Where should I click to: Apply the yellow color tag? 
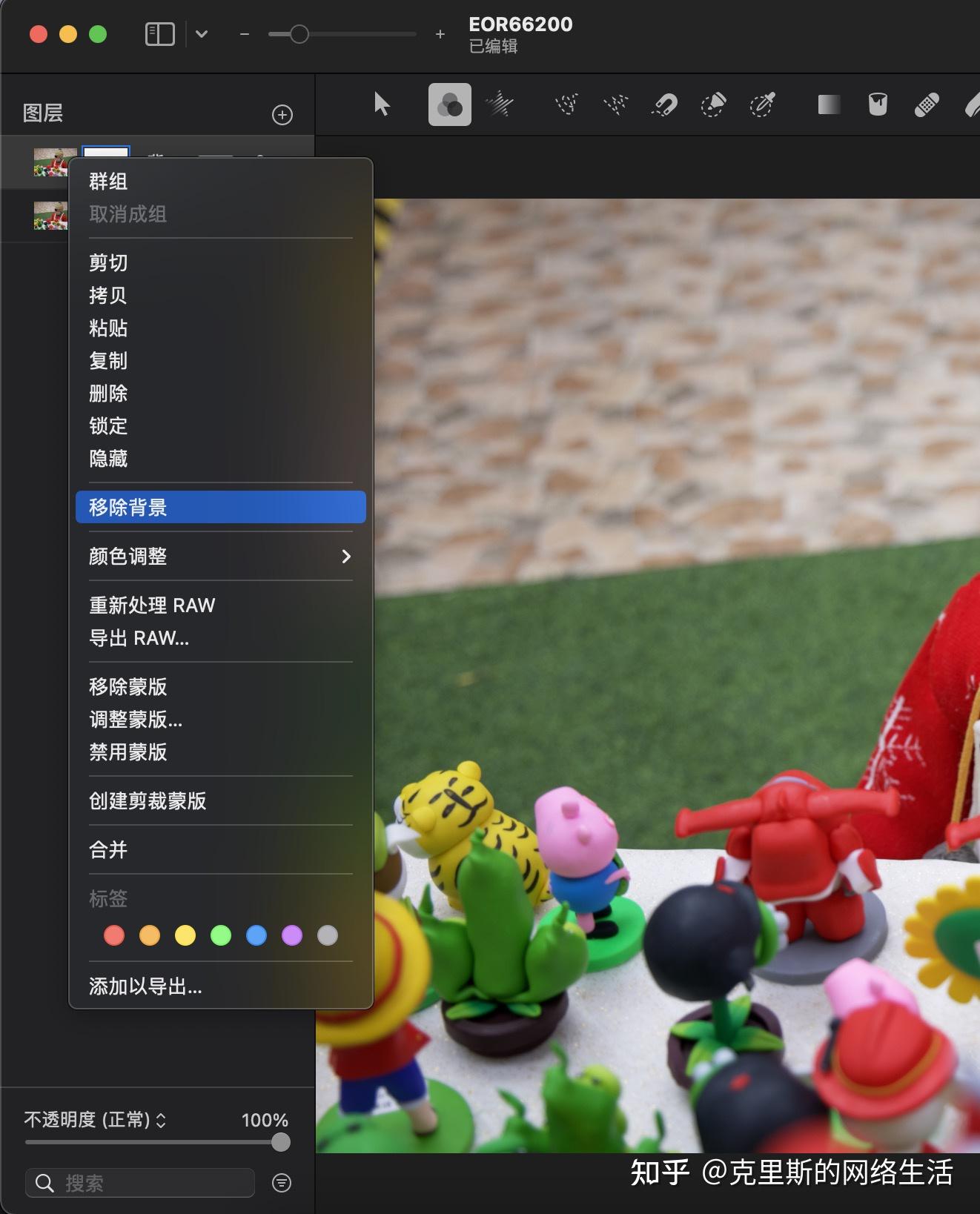[185, 935]
